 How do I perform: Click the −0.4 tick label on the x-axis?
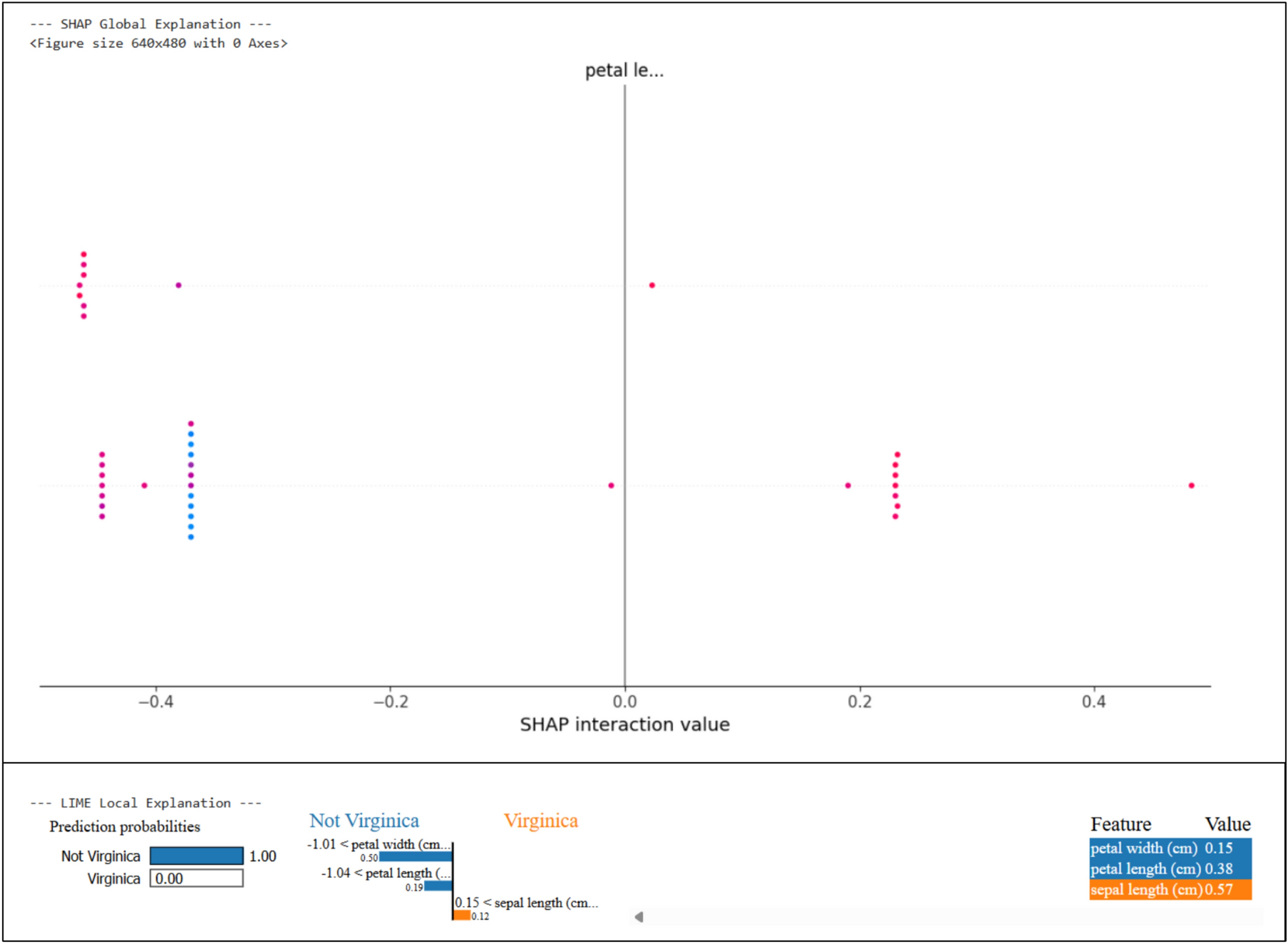click(x=155, y=702)
